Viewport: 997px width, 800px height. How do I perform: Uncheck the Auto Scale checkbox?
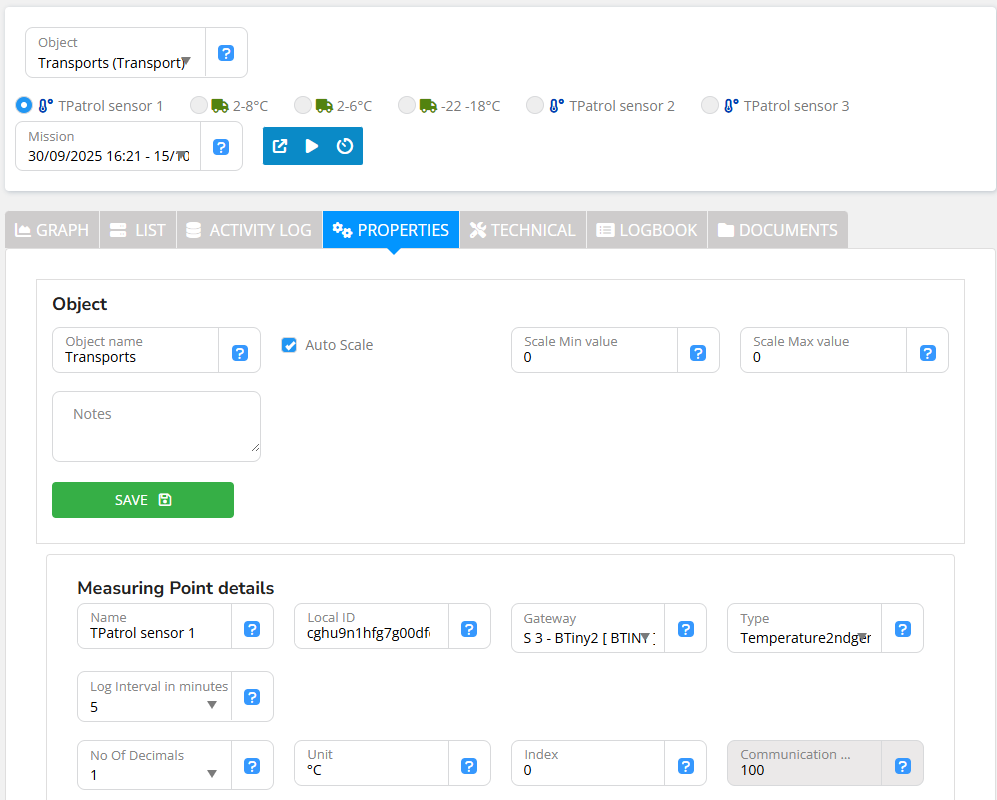point(289,345)
